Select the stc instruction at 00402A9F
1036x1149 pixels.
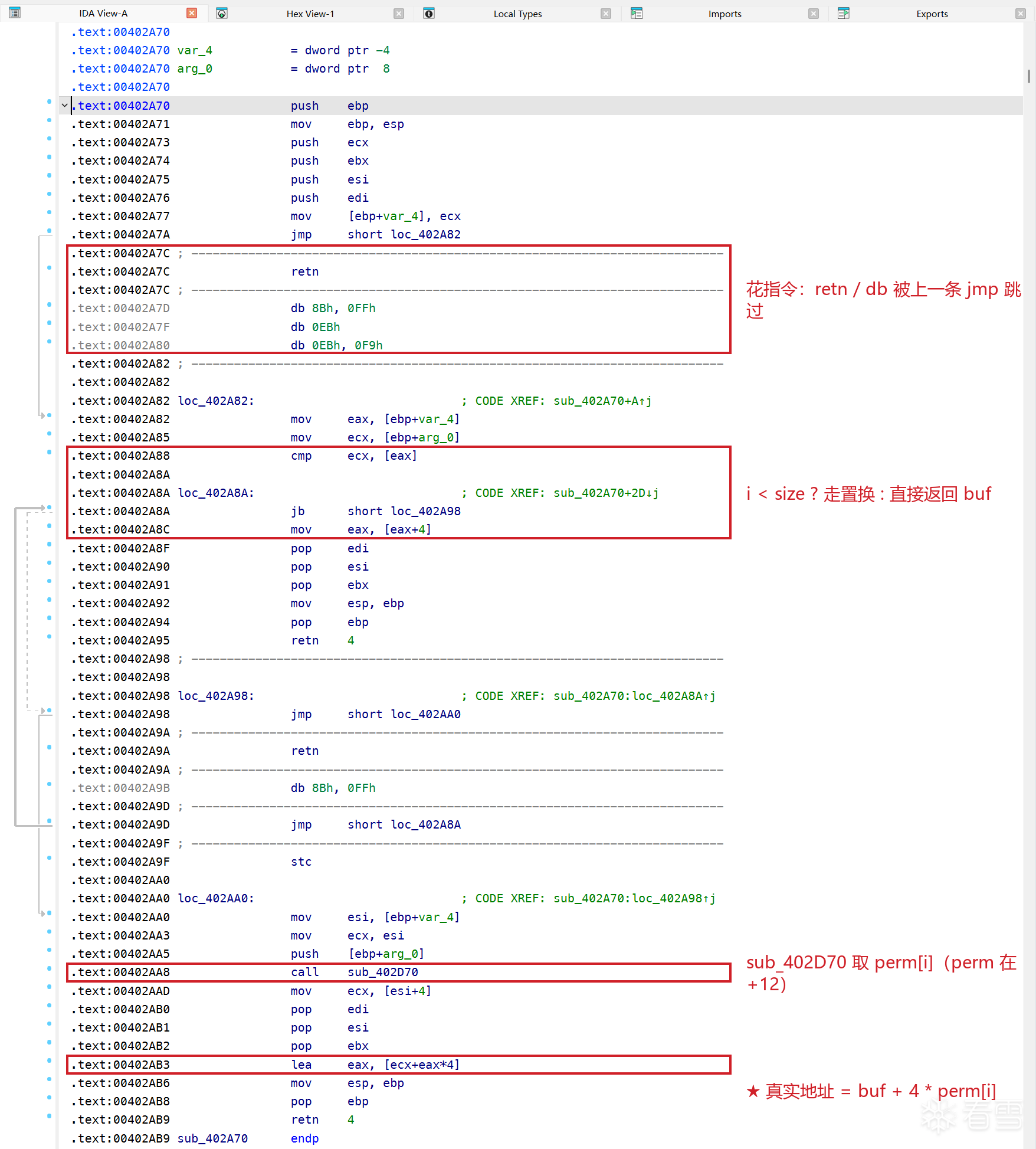[x=301, y=862]
